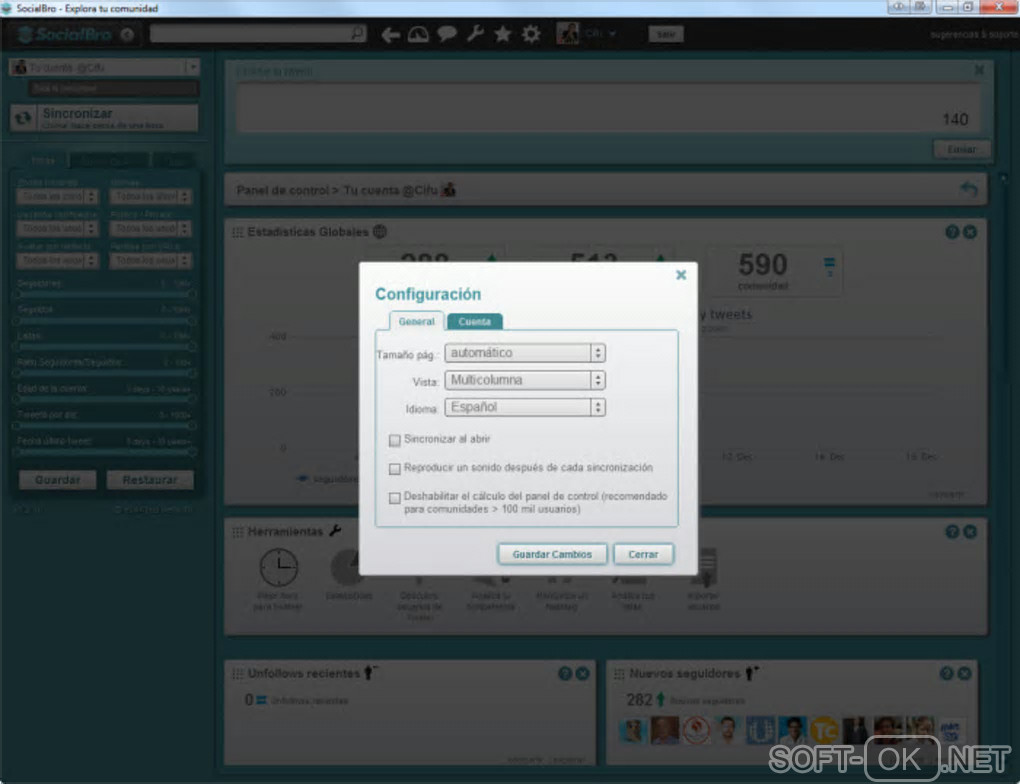The image size is (1020, 784).
Task: Adjust the Tweets por día range slider
Action: click(104, 425)
